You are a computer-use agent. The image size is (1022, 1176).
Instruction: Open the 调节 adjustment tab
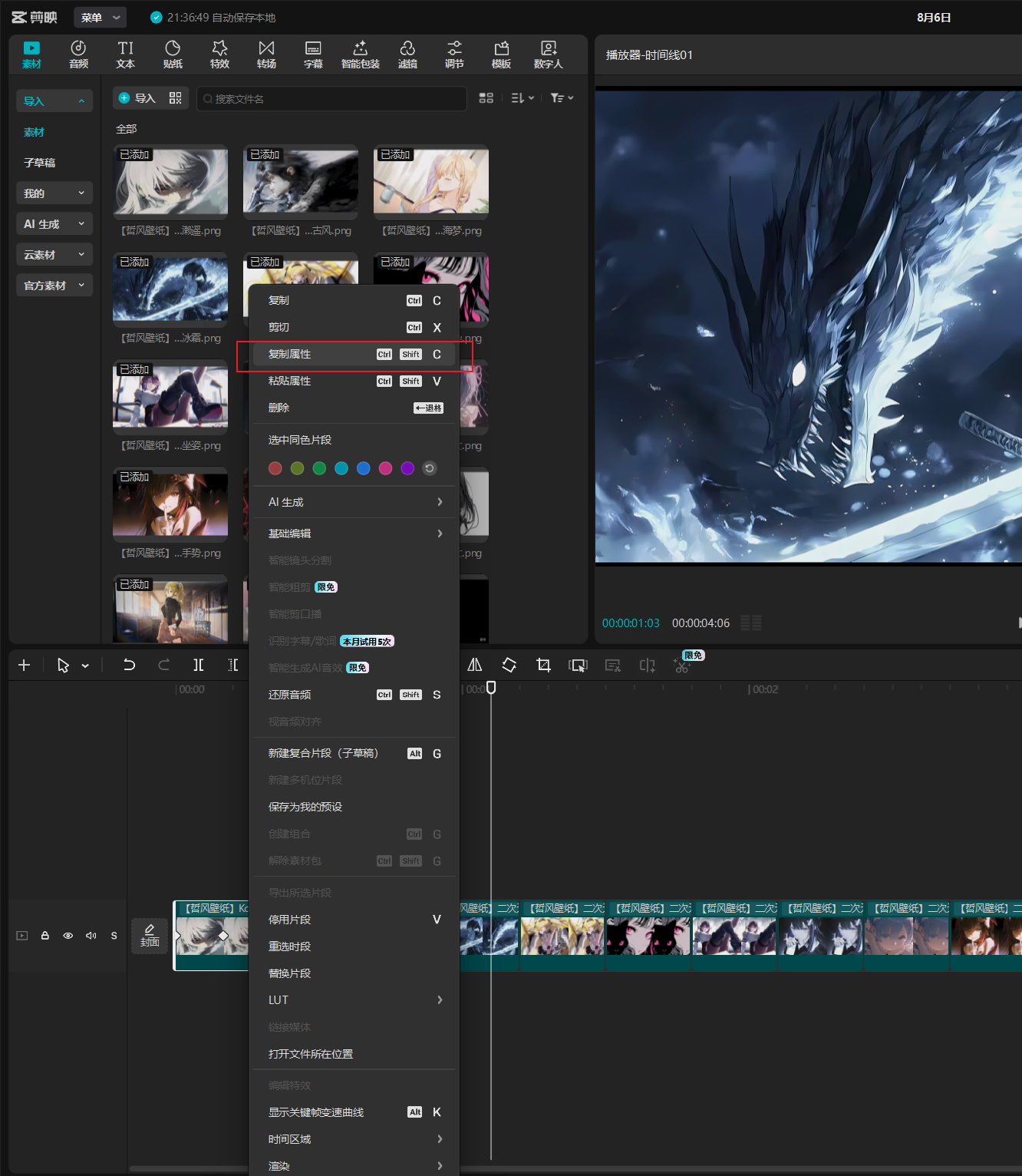point(454,55)
